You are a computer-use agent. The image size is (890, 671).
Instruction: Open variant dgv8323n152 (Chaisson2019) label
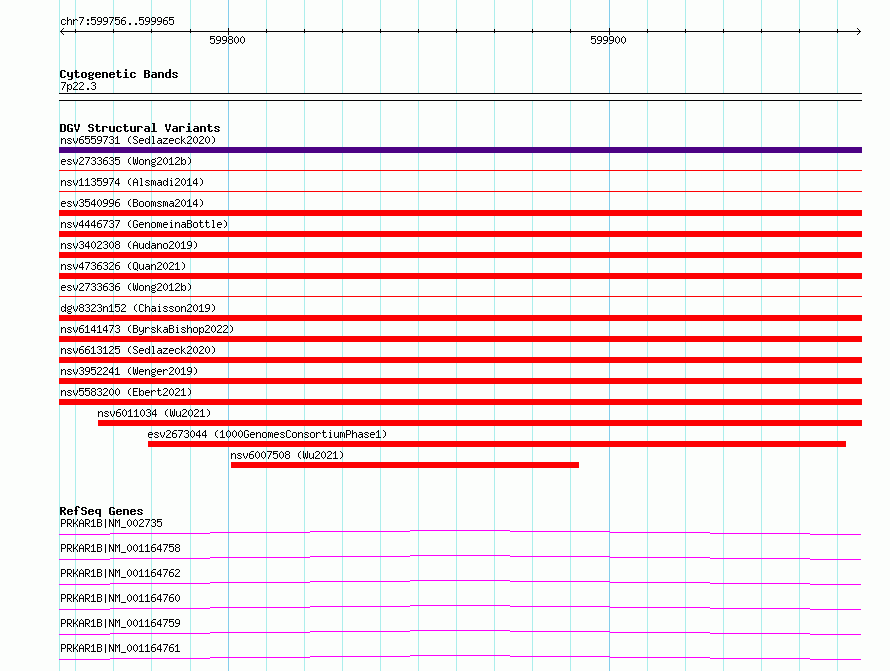tap(138, 308)
